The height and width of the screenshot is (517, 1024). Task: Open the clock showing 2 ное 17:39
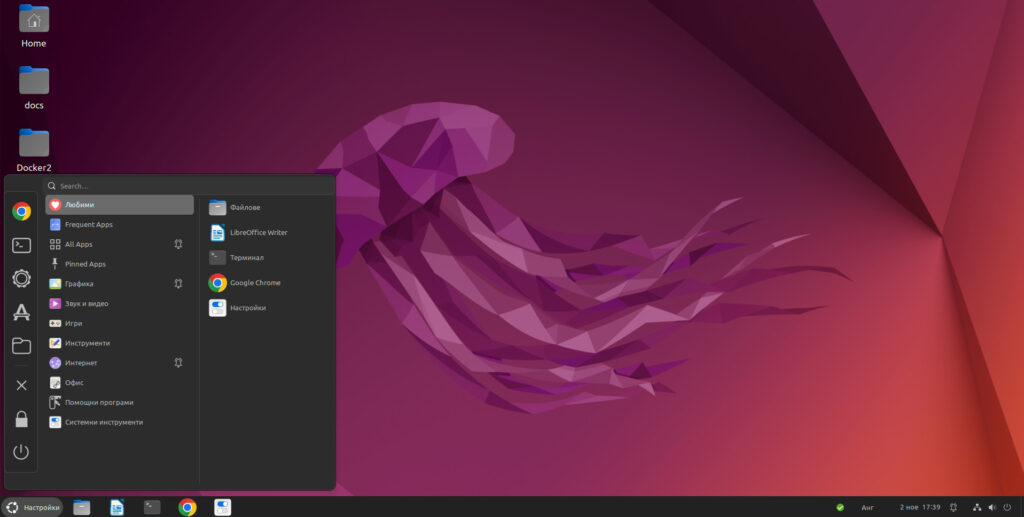tap(920, 507)
